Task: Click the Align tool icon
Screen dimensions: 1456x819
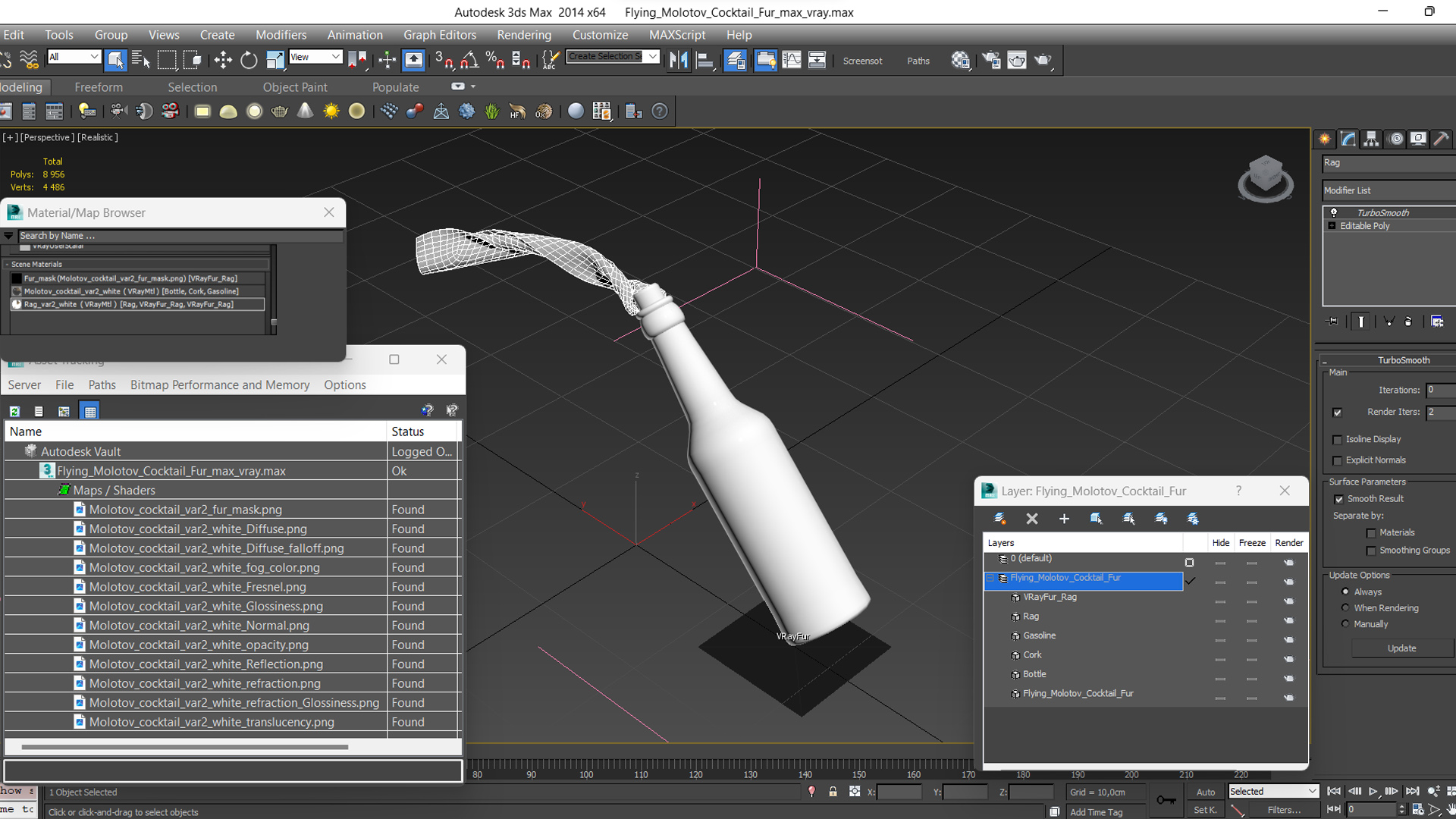Action: 704,60
